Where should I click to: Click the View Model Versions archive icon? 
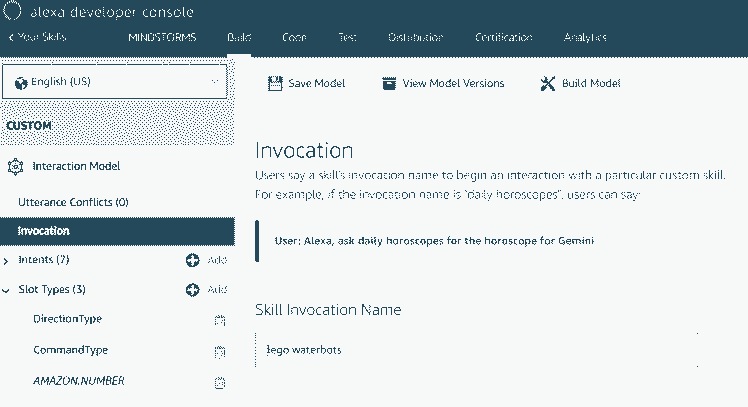(x=389, y=83)
